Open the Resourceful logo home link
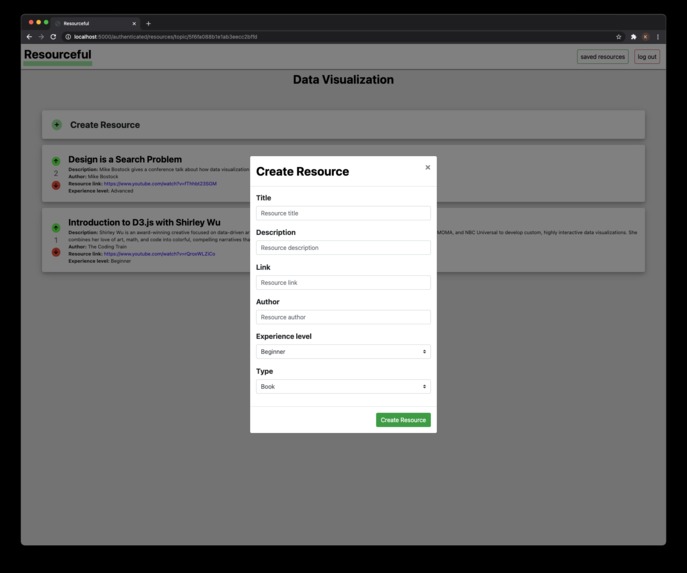This screenshot has height=573, width=687. pos(58,55)
